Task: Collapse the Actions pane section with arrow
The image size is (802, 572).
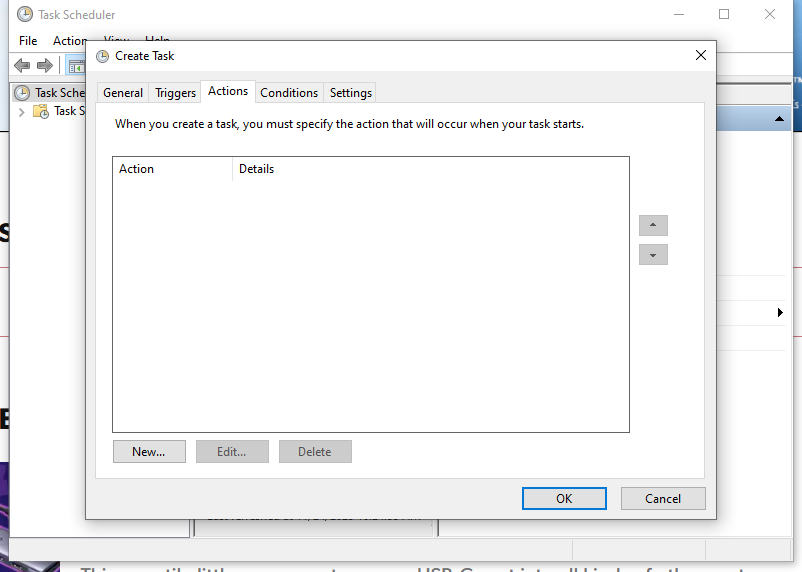Action: pos(779,120)
